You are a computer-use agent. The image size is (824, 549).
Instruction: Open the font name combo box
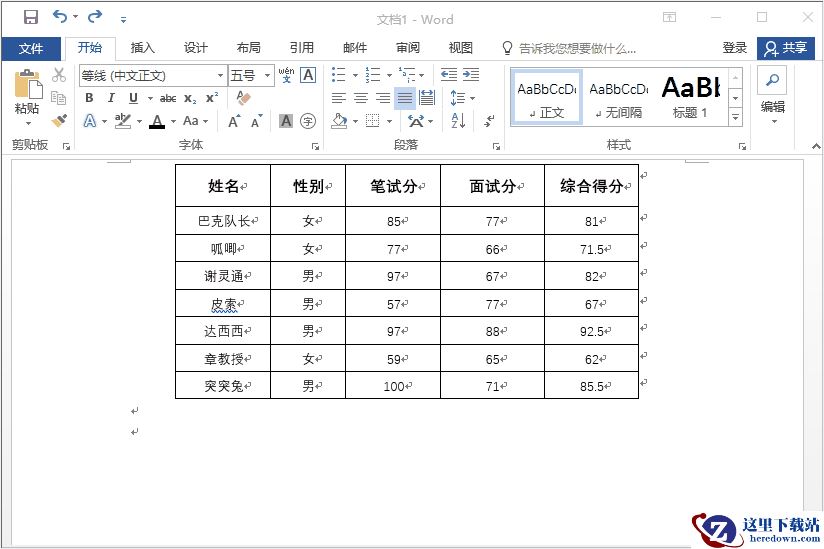coord(153,76)
